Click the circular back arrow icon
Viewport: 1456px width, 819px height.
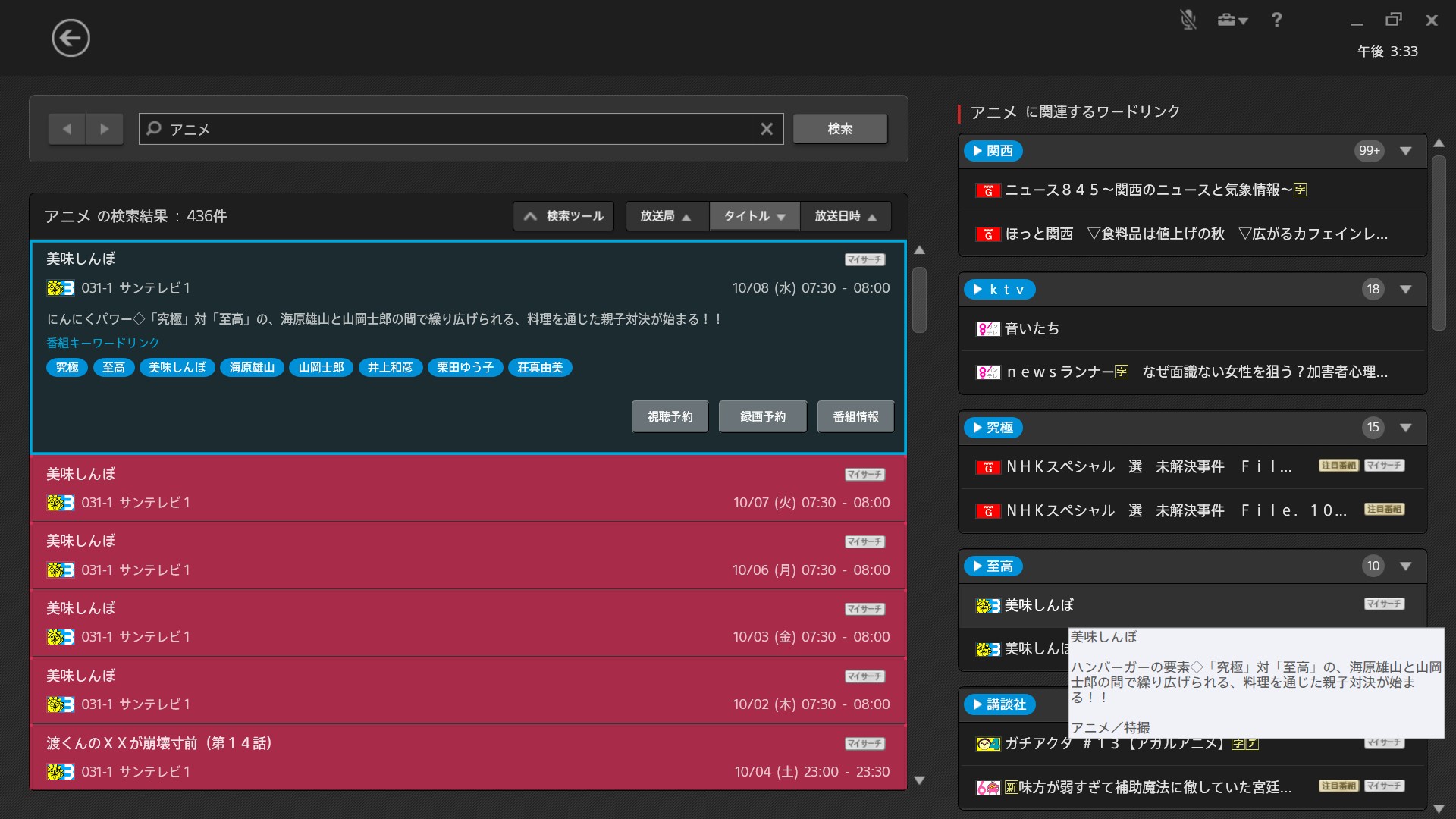(71, 38)
